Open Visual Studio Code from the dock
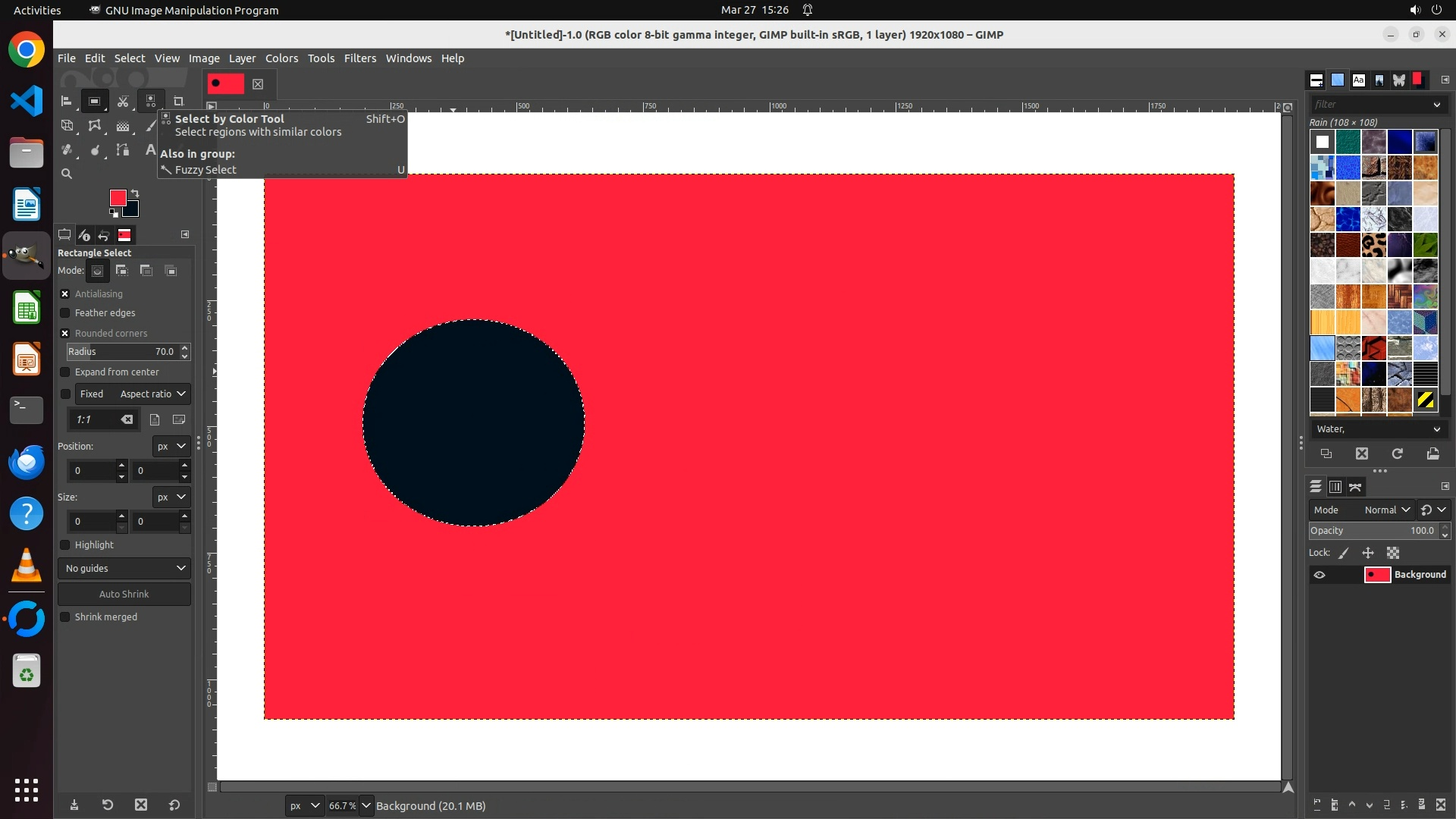The image size is (1456, 819). click(27, 101)
